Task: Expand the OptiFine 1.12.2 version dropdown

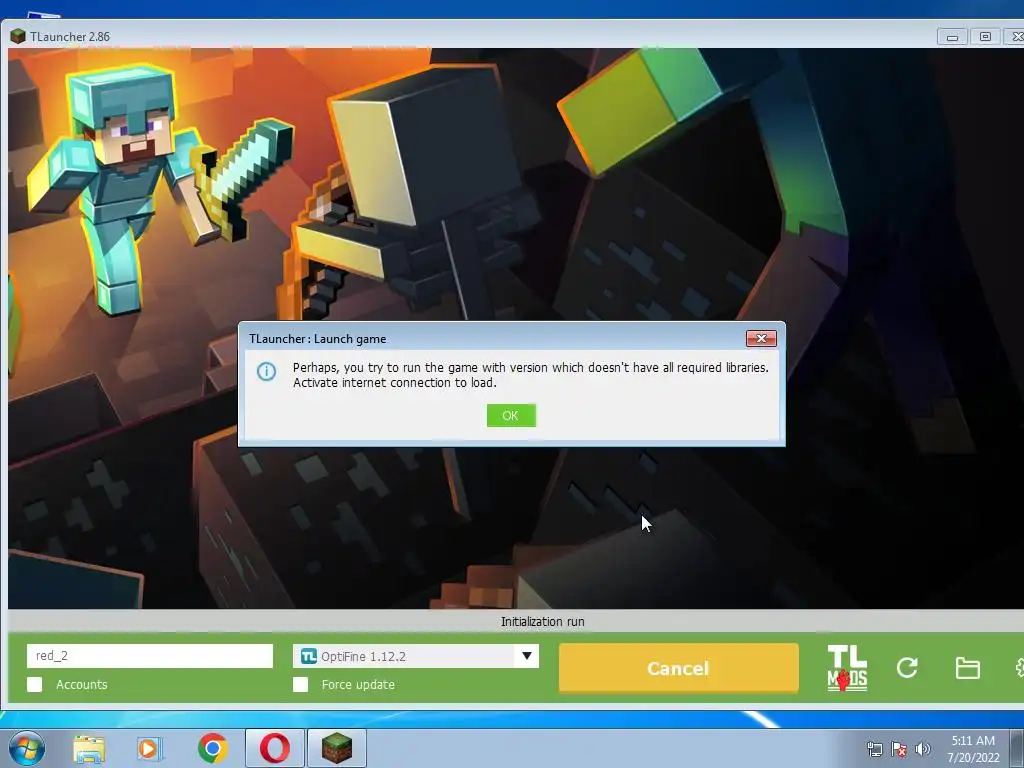Action: 526,656
